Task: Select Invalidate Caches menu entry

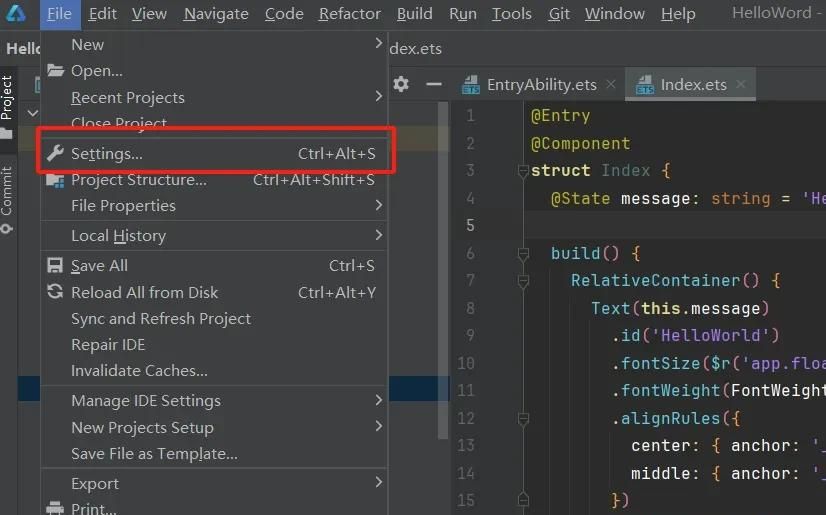Action: (x=139, y=371)
